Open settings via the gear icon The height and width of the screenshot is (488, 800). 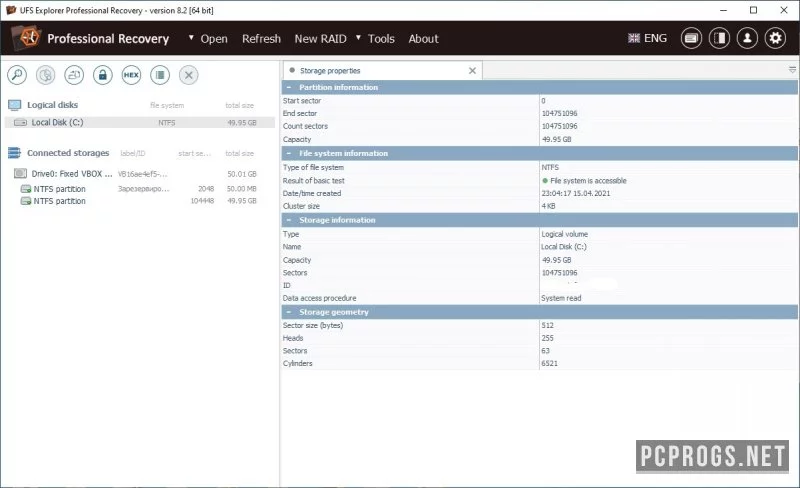(775, 38)
